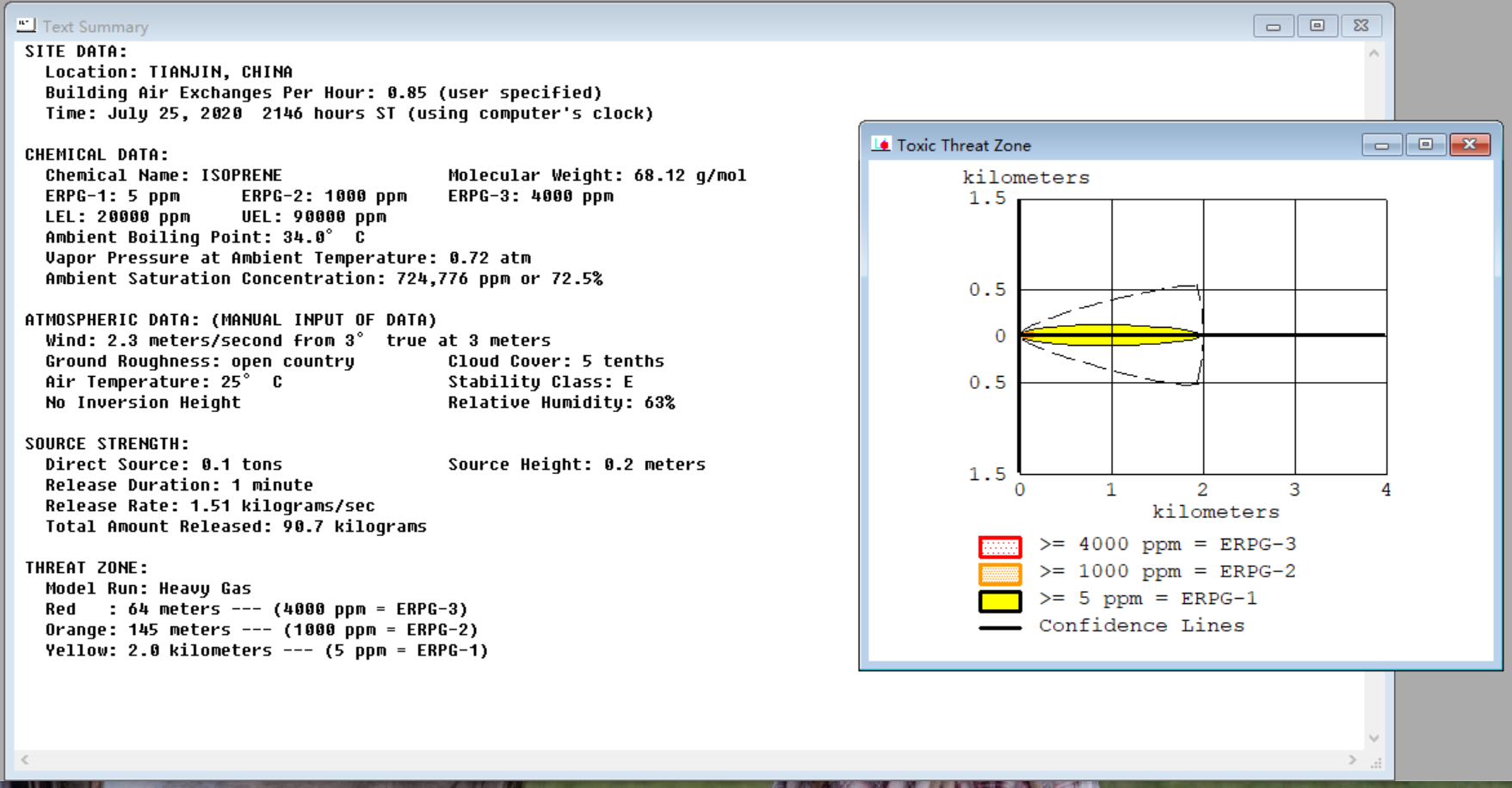This screenshot has height=788, width=1512.
Task: Click the Toxic Threat Zone title text
Action: [964, 145]
